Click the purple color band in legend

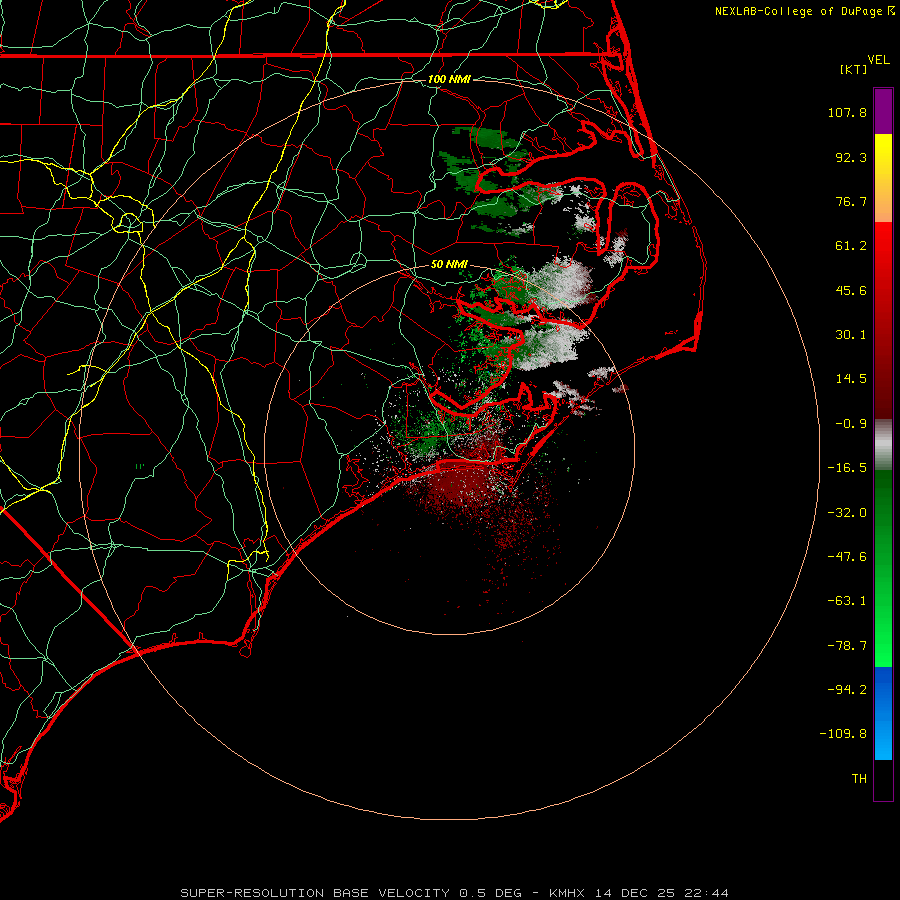coord(883,111)
